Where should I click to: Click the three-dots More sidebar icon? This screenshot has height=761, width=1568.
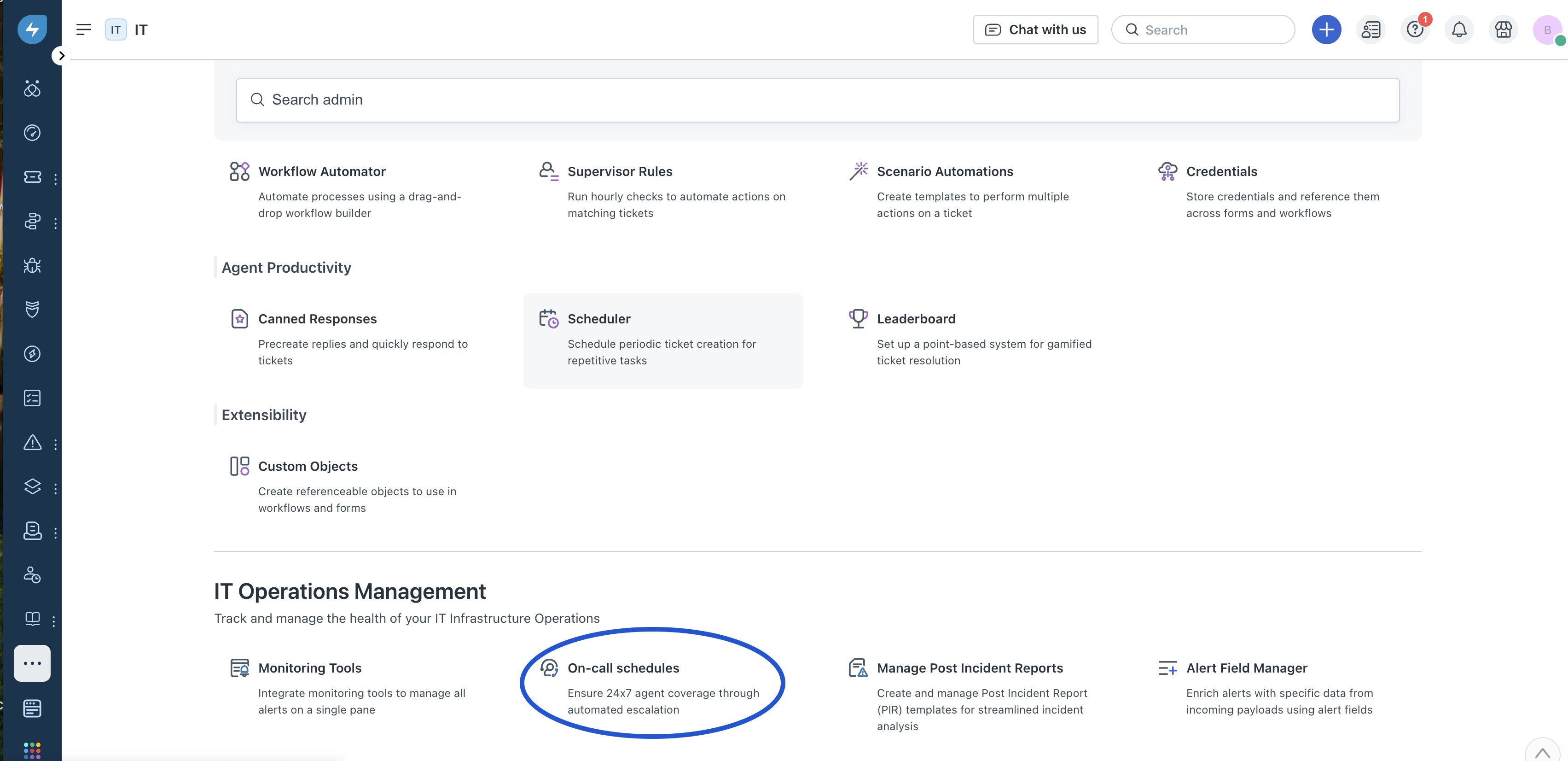pos(32,663)
